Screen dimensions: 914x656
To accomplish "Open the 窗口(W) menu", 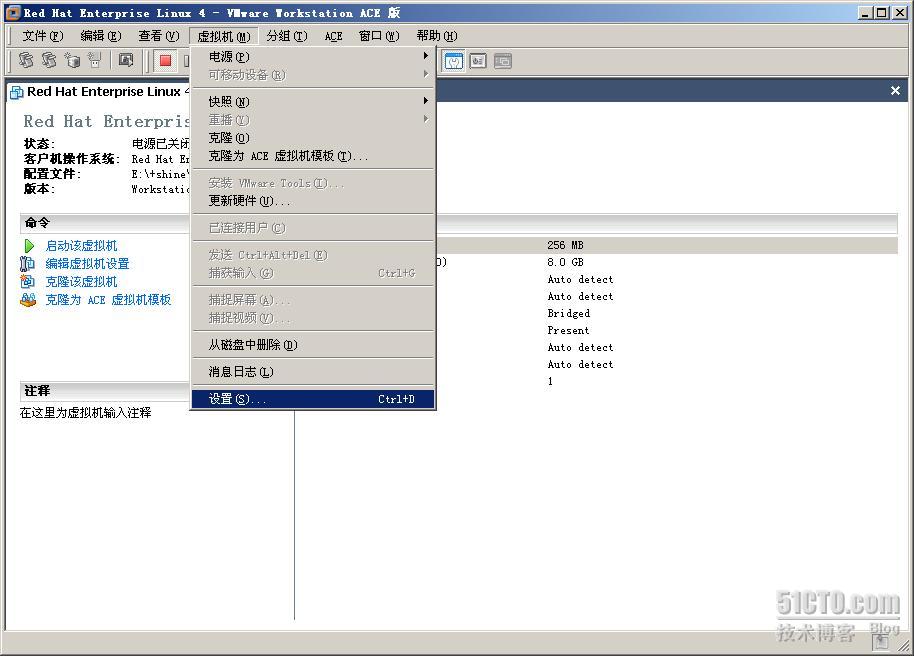I will tap(379, 36).
